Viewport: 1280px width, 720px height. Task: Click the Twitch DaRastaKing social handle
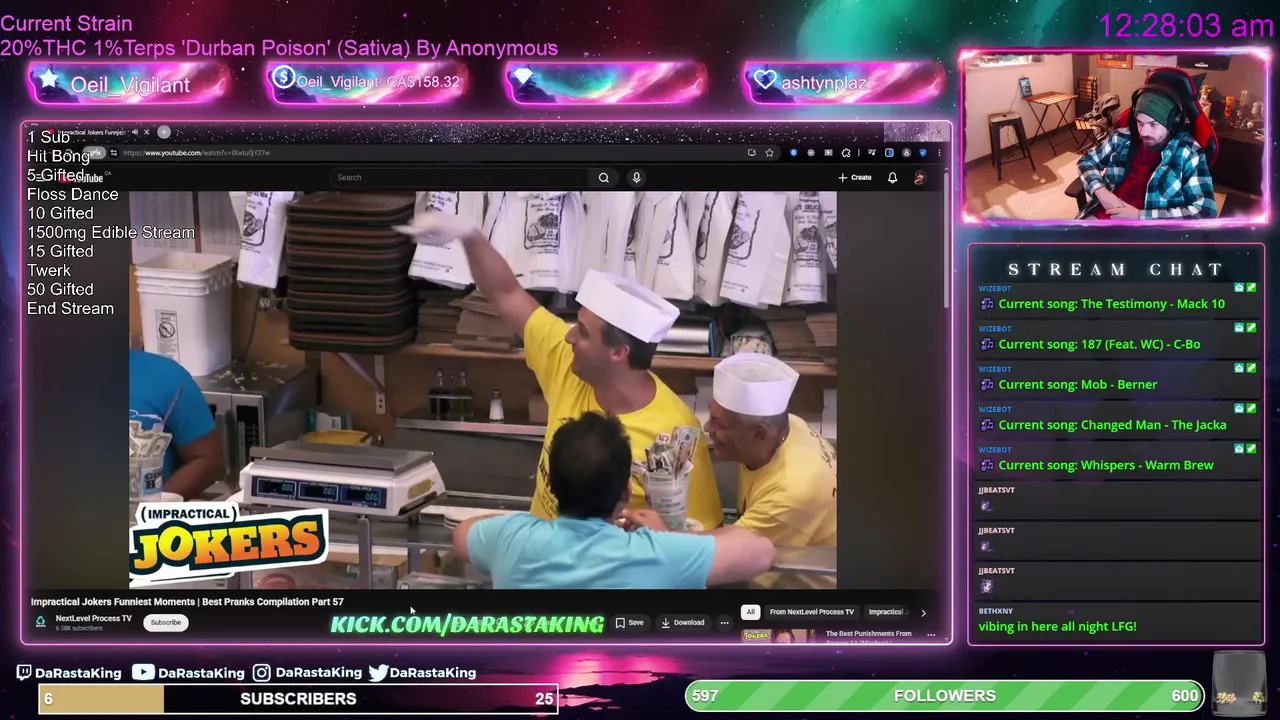coord(69,673)
